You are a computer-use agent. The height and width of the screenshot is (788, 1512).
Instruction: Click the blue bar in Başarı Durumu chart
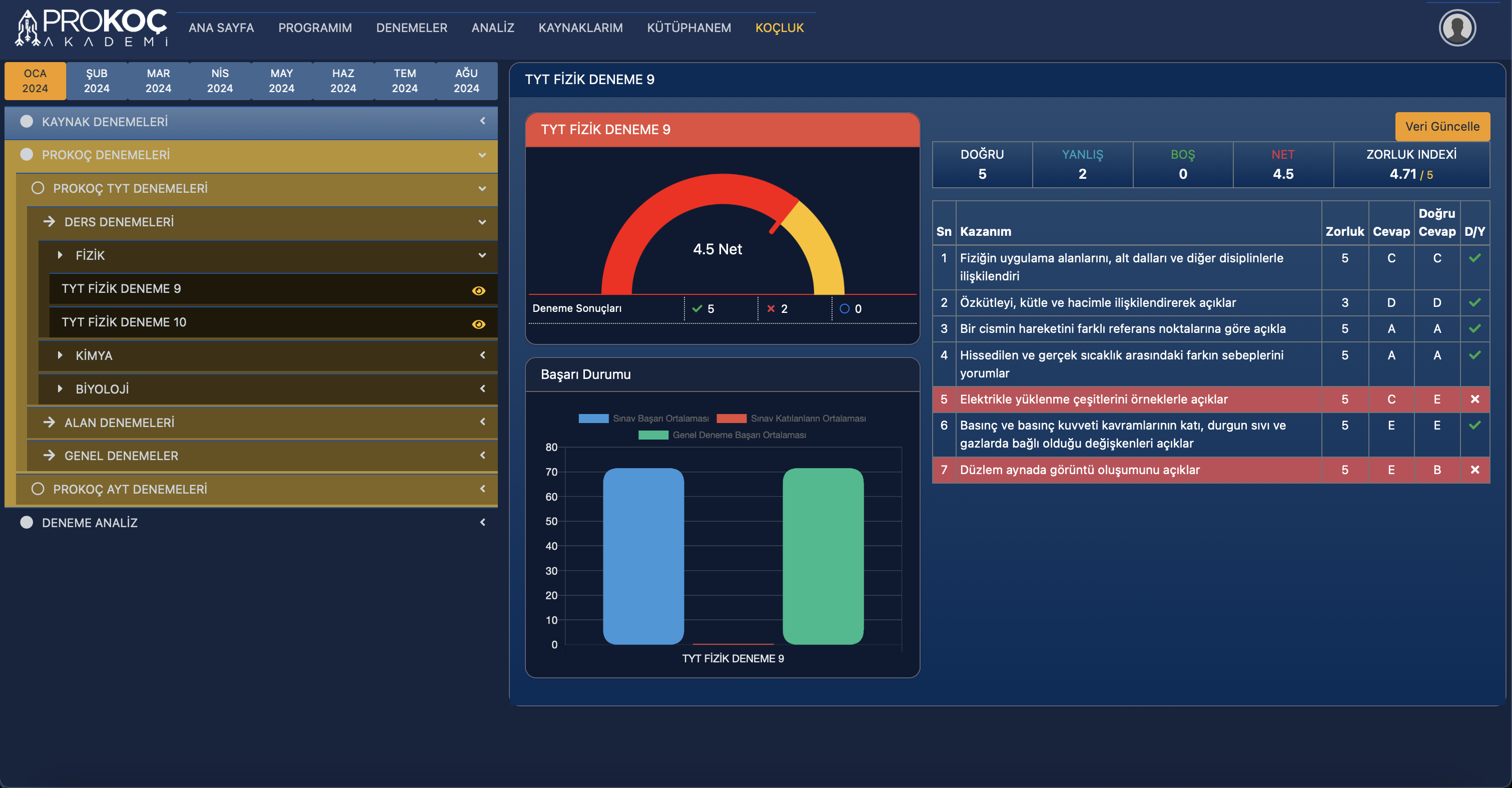click(x=643, y=556)
